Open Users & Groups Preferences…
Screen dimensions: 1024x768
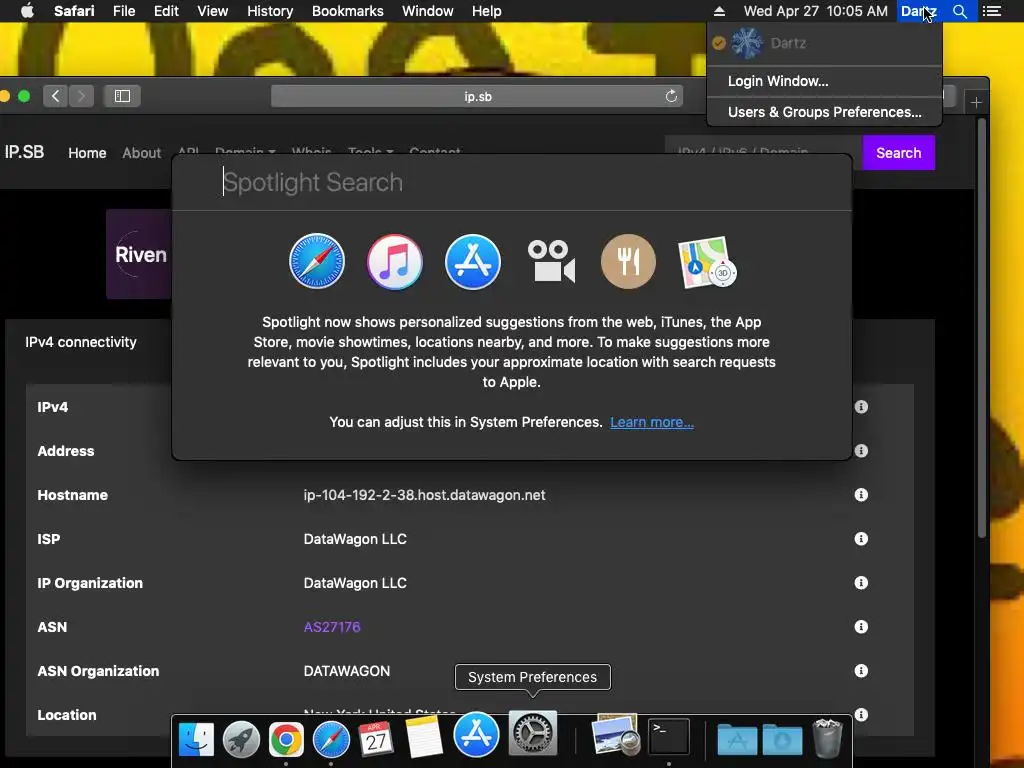tap(824, 112)
